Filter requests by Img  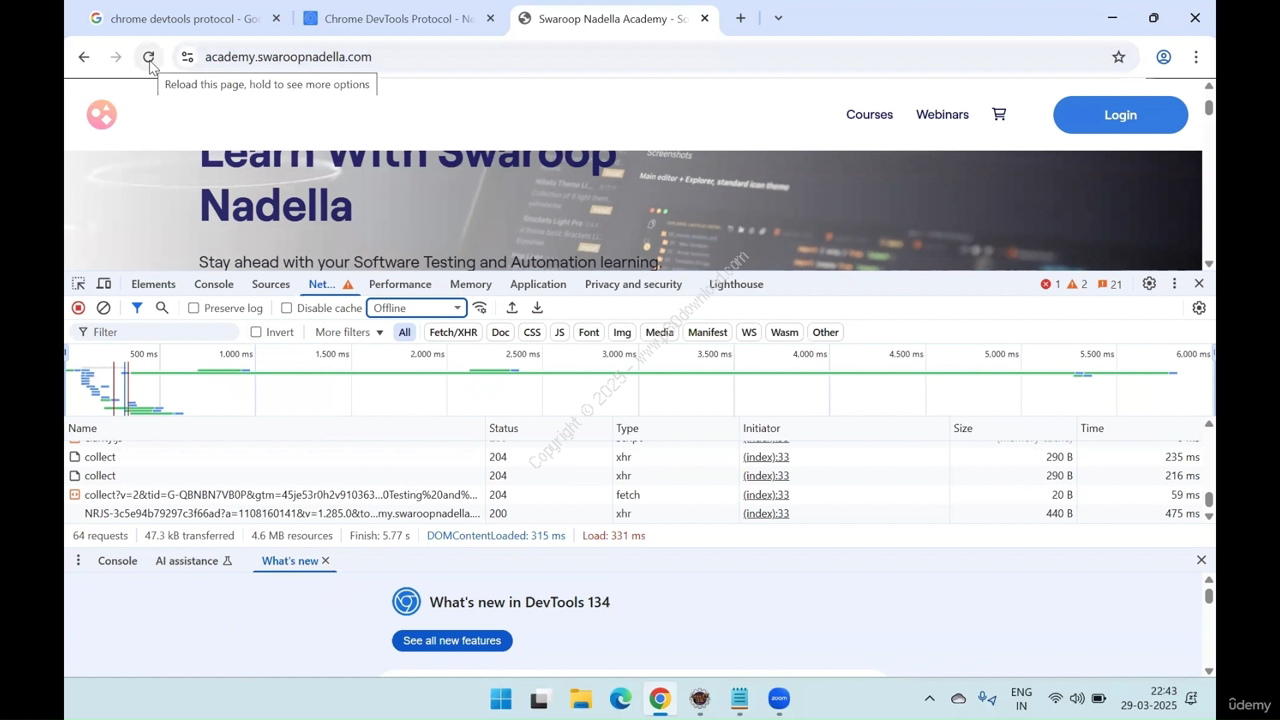622,332
